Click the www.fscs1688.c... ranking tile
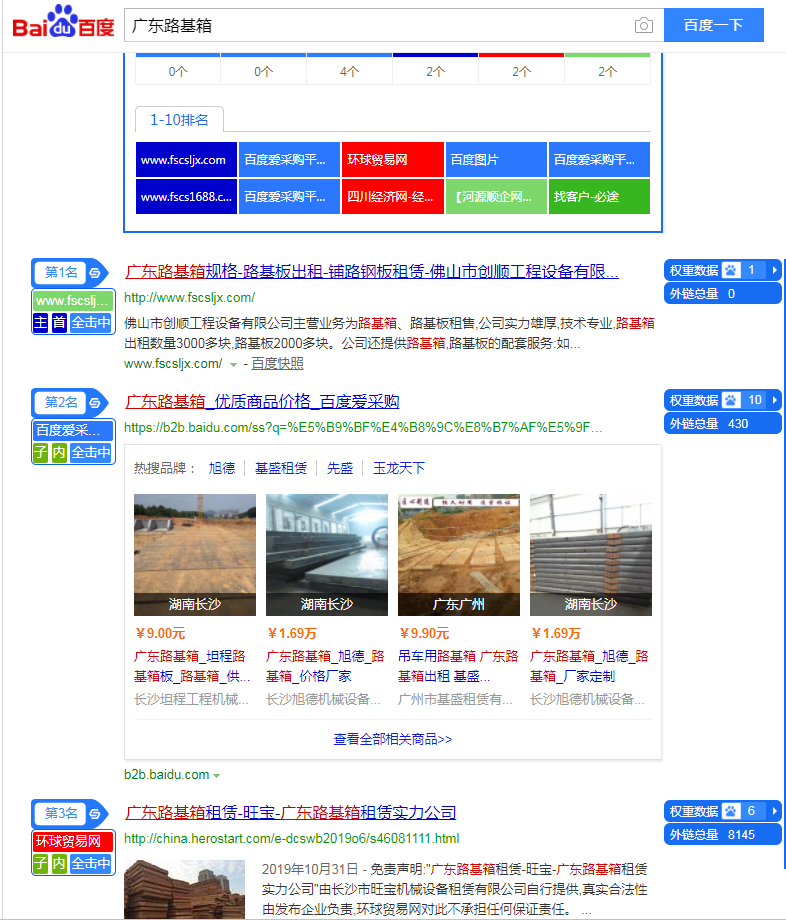Viewport: 786px width, 920px height. tap(186, 197)
